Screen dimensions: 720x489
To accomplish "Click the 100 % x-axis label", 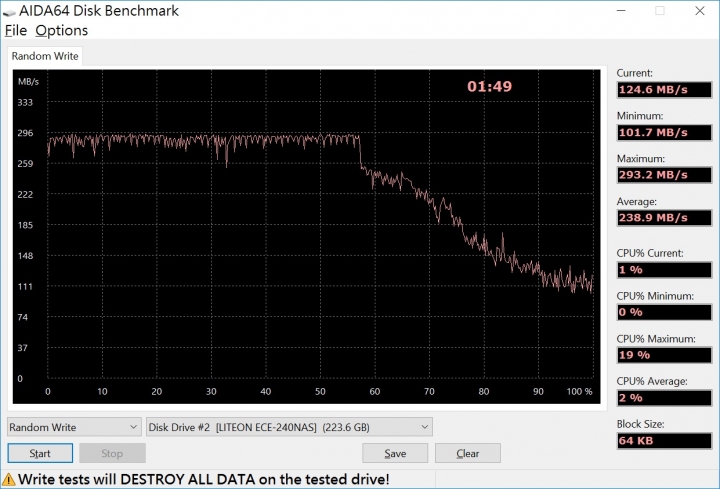I will 579,392.
